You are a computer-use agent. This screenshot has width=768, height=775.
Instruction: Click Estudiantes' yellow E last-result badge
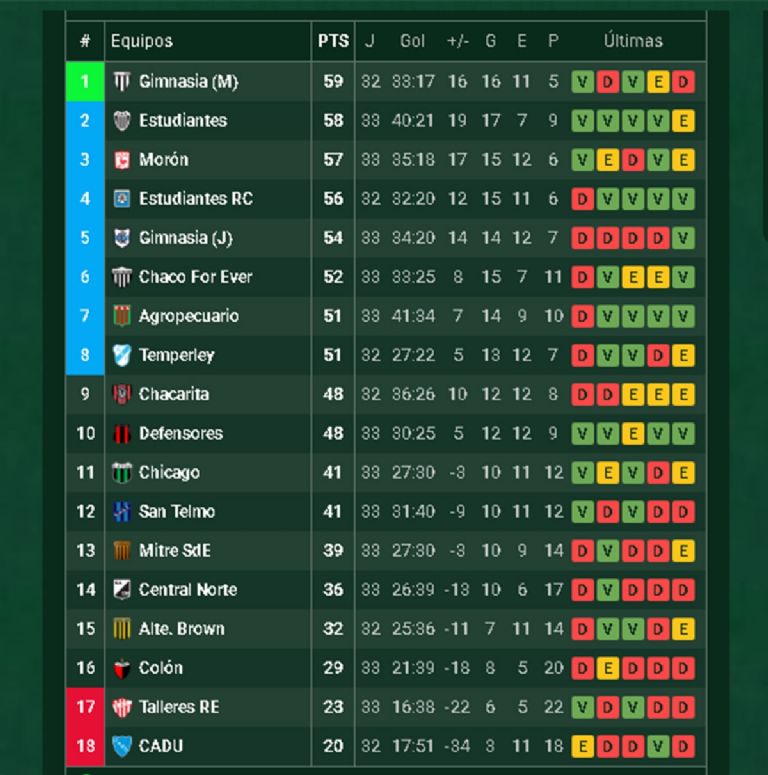(684, 120)
